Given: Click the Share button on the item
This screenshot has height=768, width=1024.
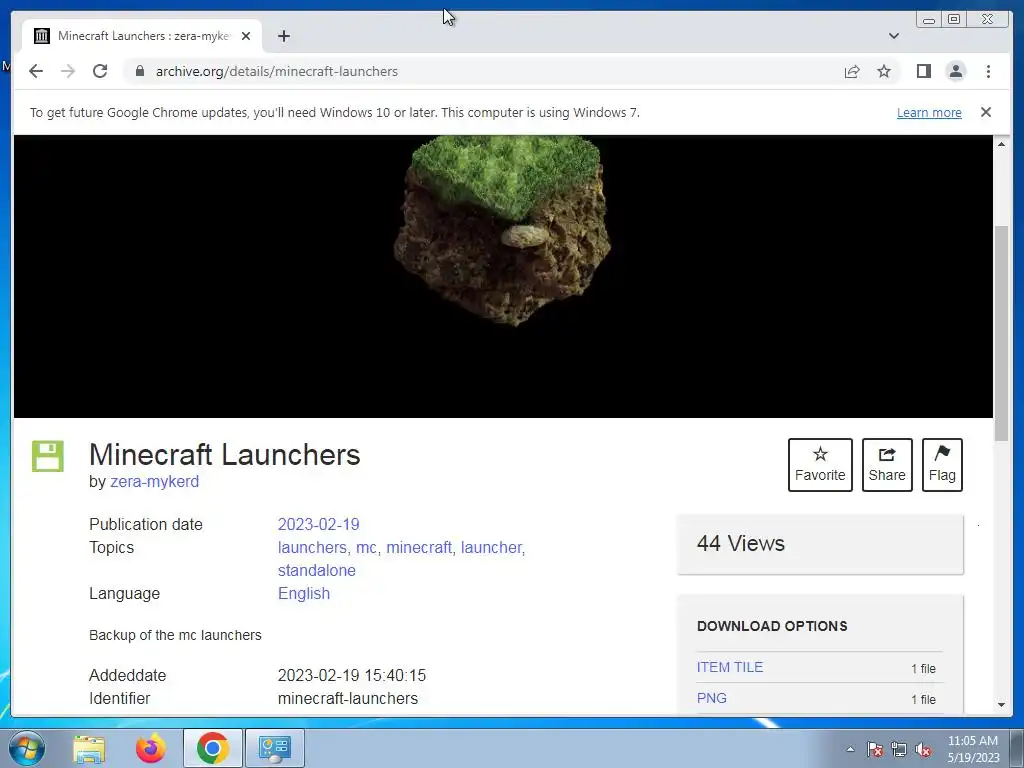Looking at the screenshot, I should click(x=887, y=465).
